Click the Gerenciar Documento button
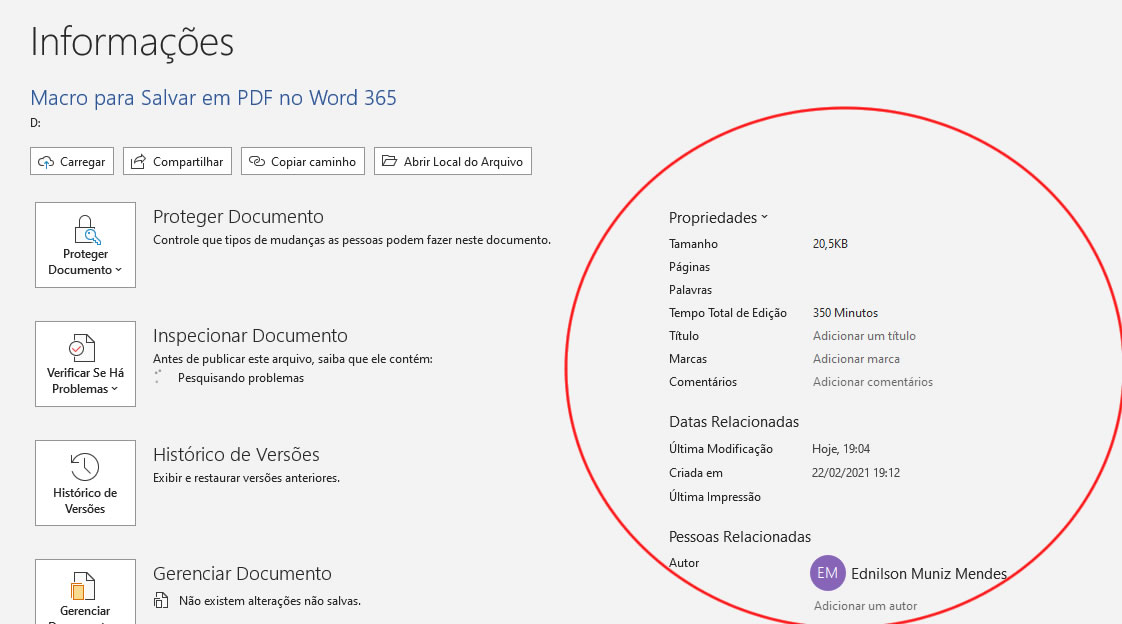The image size is (1122, 624). [85, 592]
